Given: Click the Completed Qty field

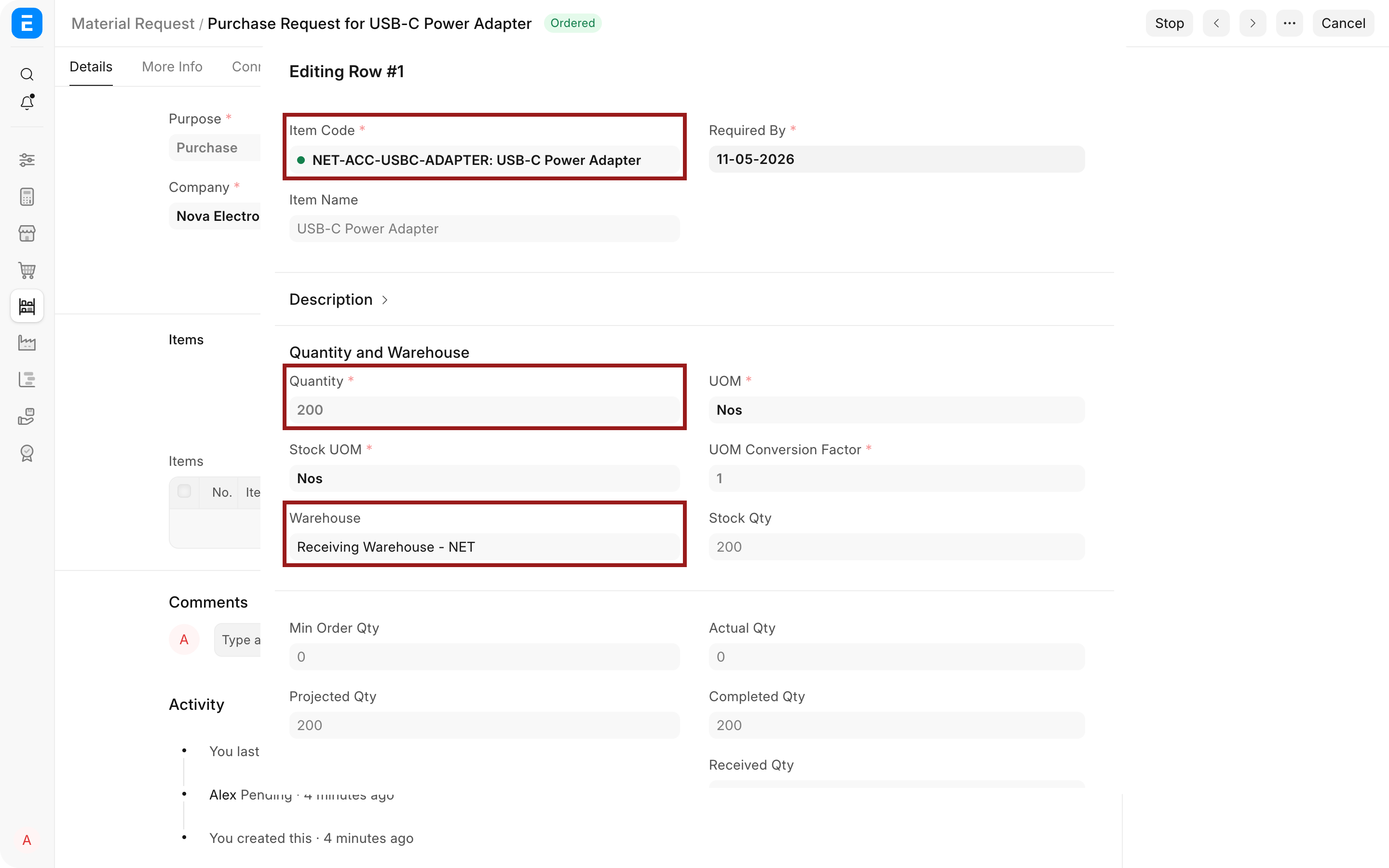Looking at the screenshot, I should (897, 725).
